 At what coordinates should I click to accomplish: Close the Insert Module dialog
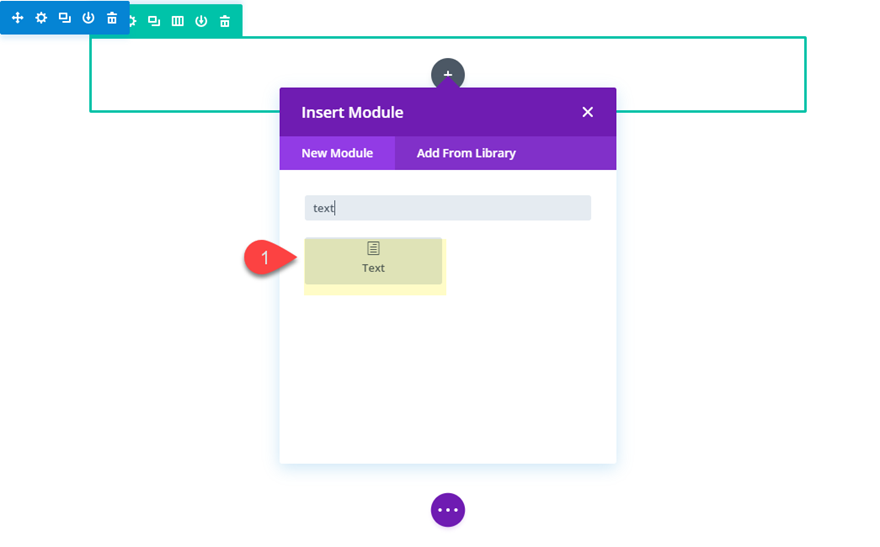[x=588, y=112]
